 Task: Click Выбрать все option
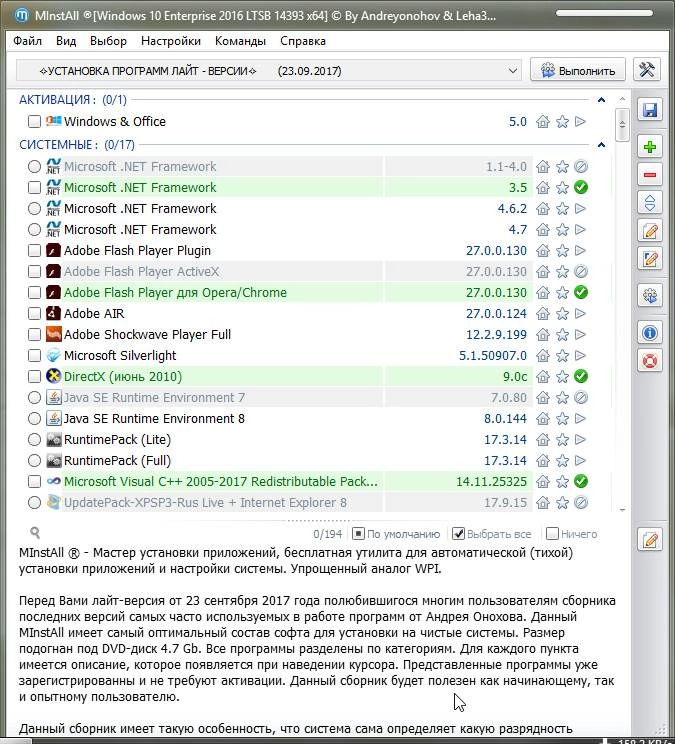coord(491,534)
